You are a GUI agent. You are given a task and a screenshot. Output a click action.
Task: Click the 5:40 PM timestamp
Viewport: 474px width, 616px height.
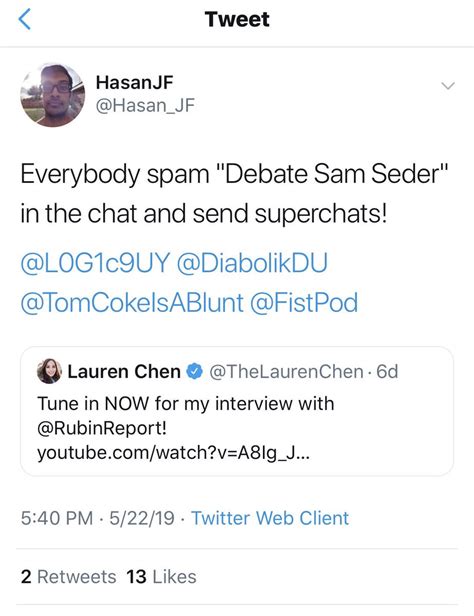[x=57, y=518]
